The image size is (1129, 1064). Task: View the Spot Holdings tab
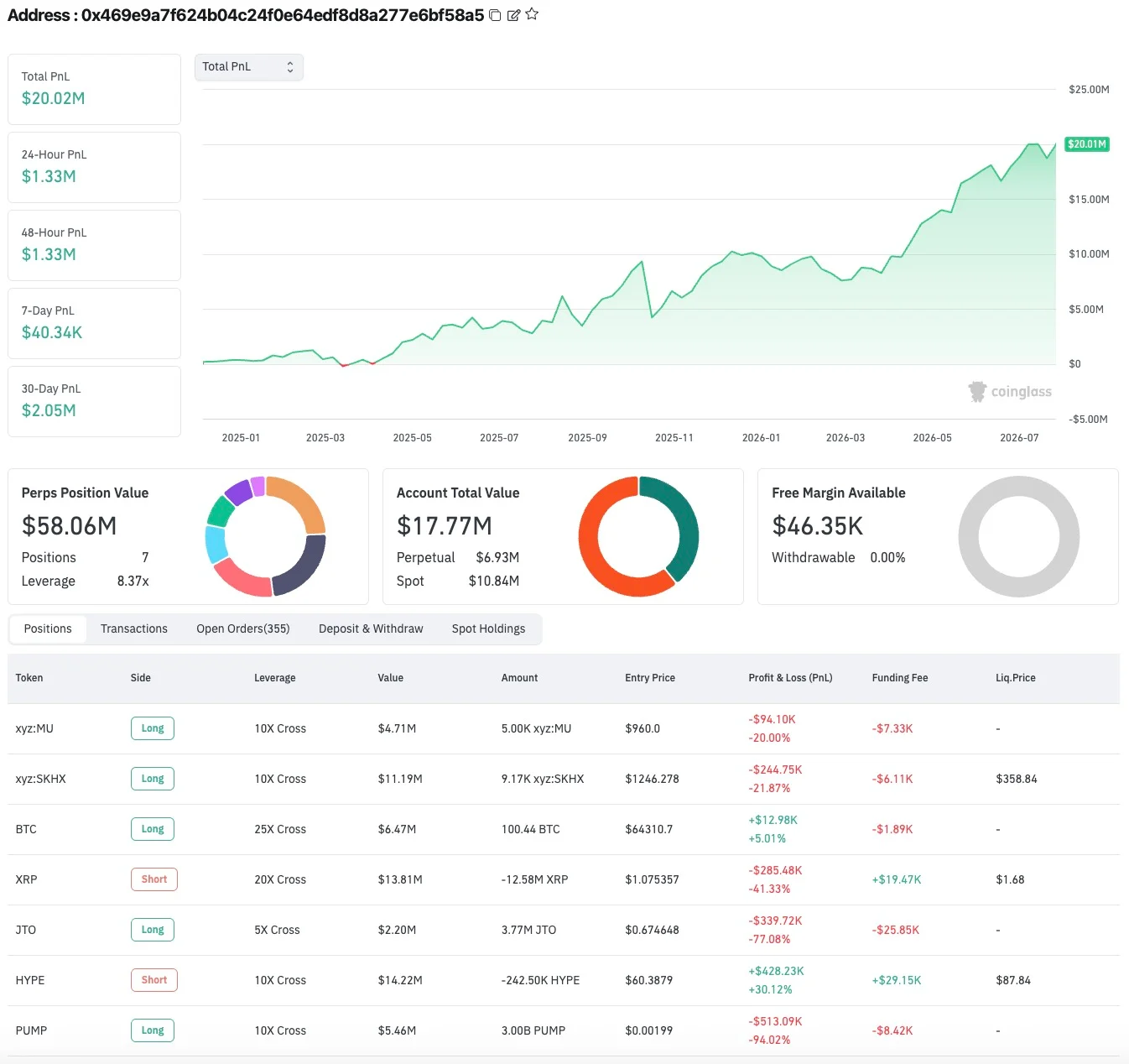click(489, 628)
